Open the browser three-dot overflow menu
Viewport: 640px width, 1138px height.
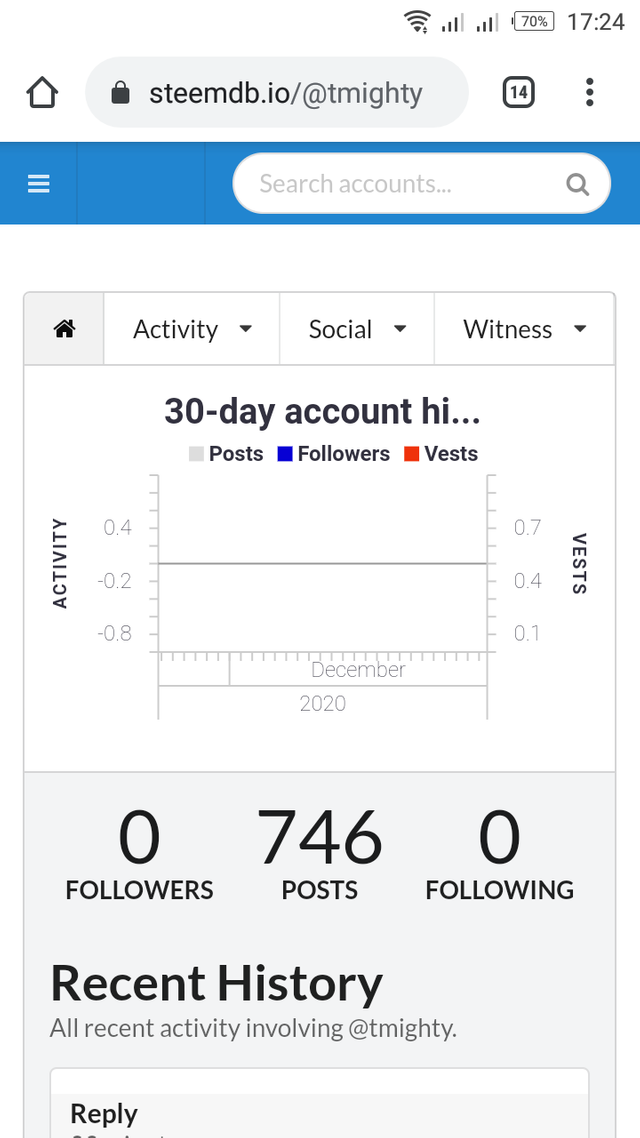(590, 94)
